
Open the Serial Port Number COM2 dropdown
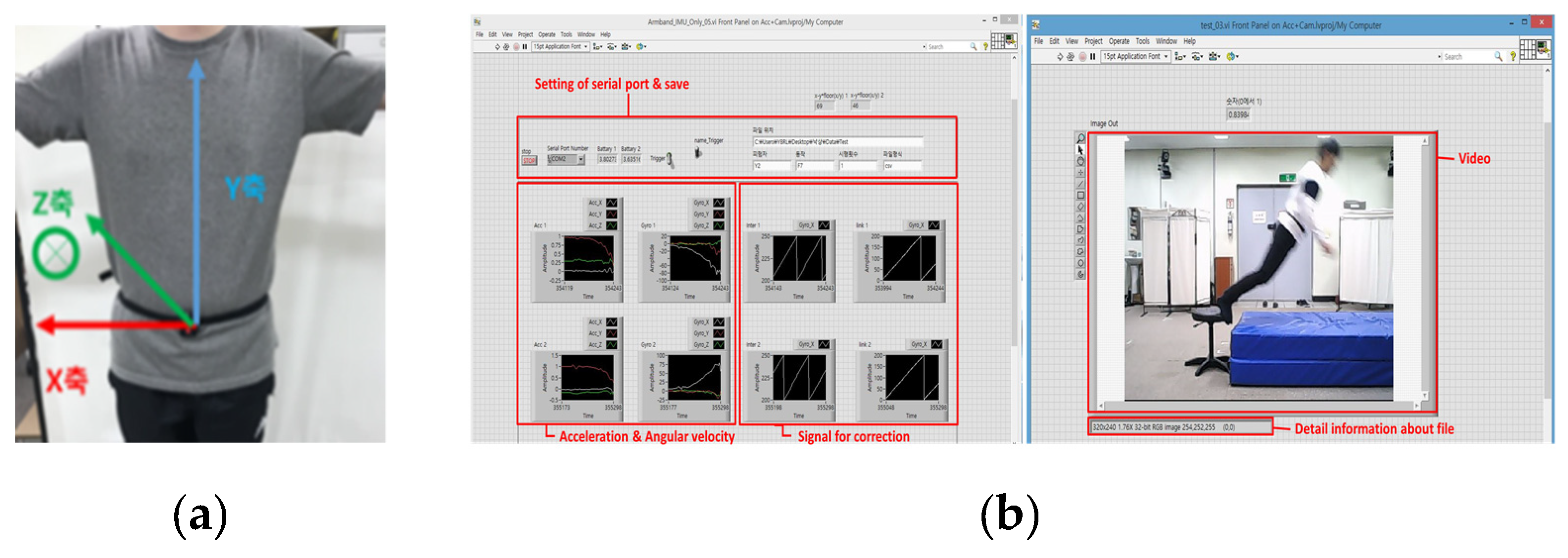[x=581, y=160]
